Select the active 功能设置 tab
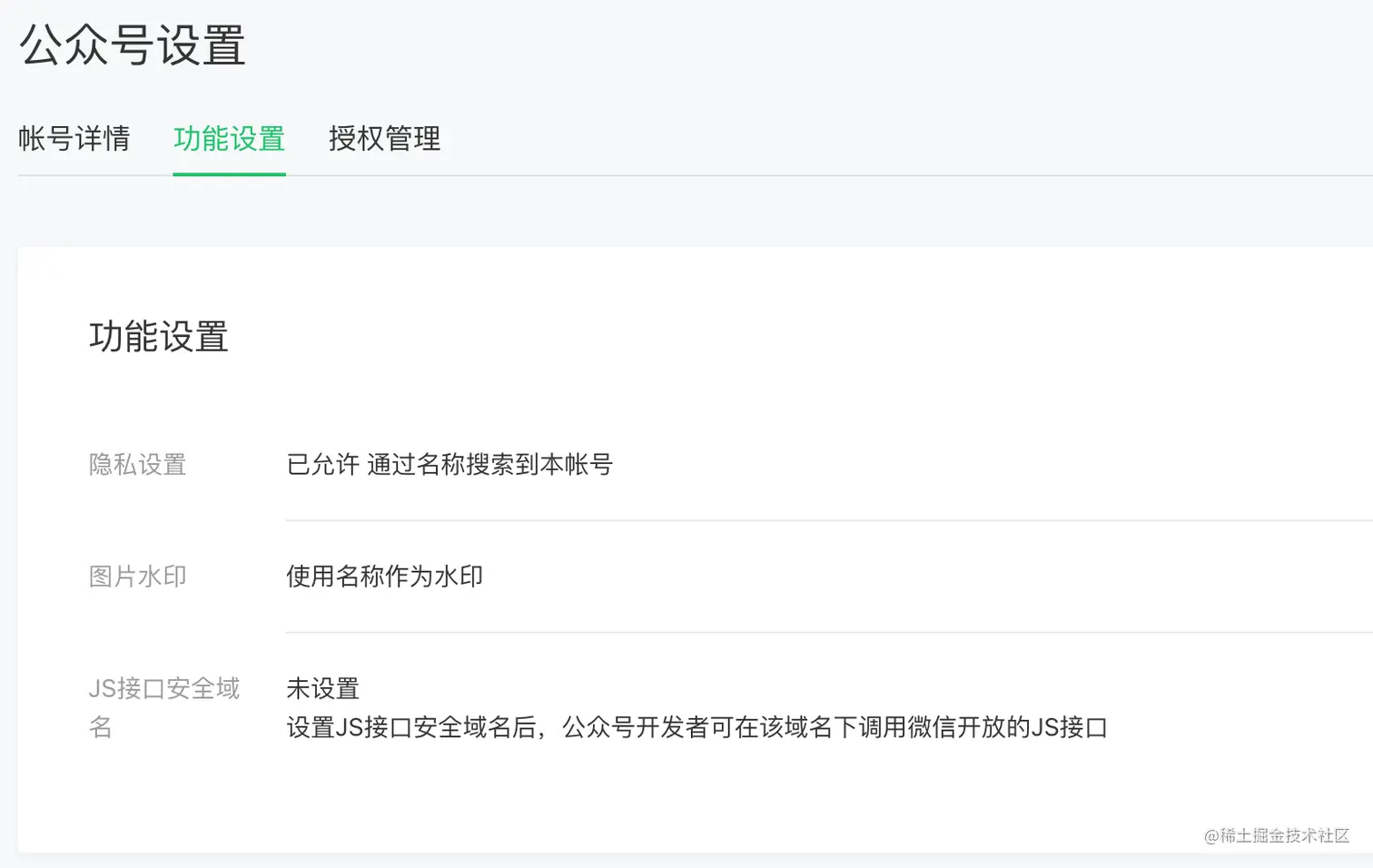The height and width of the screenshot is (868, 1373). (229, 139)
